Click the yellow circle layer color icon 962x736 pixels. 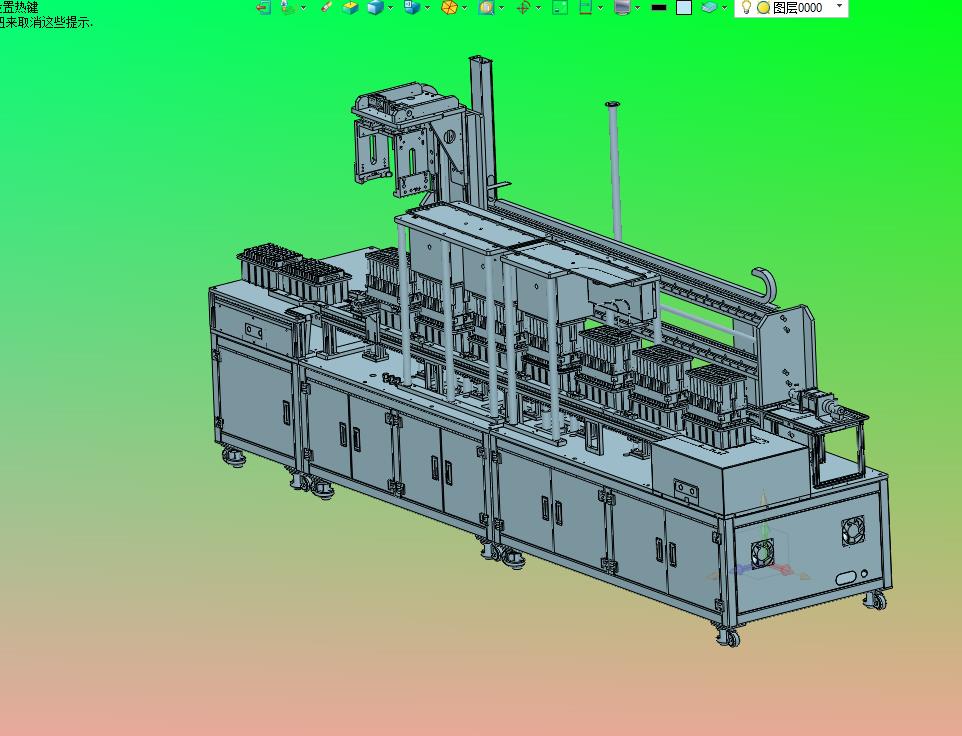(764, 7)
